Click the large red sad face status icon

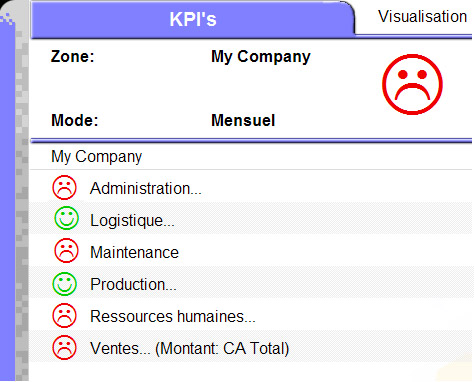412,84
